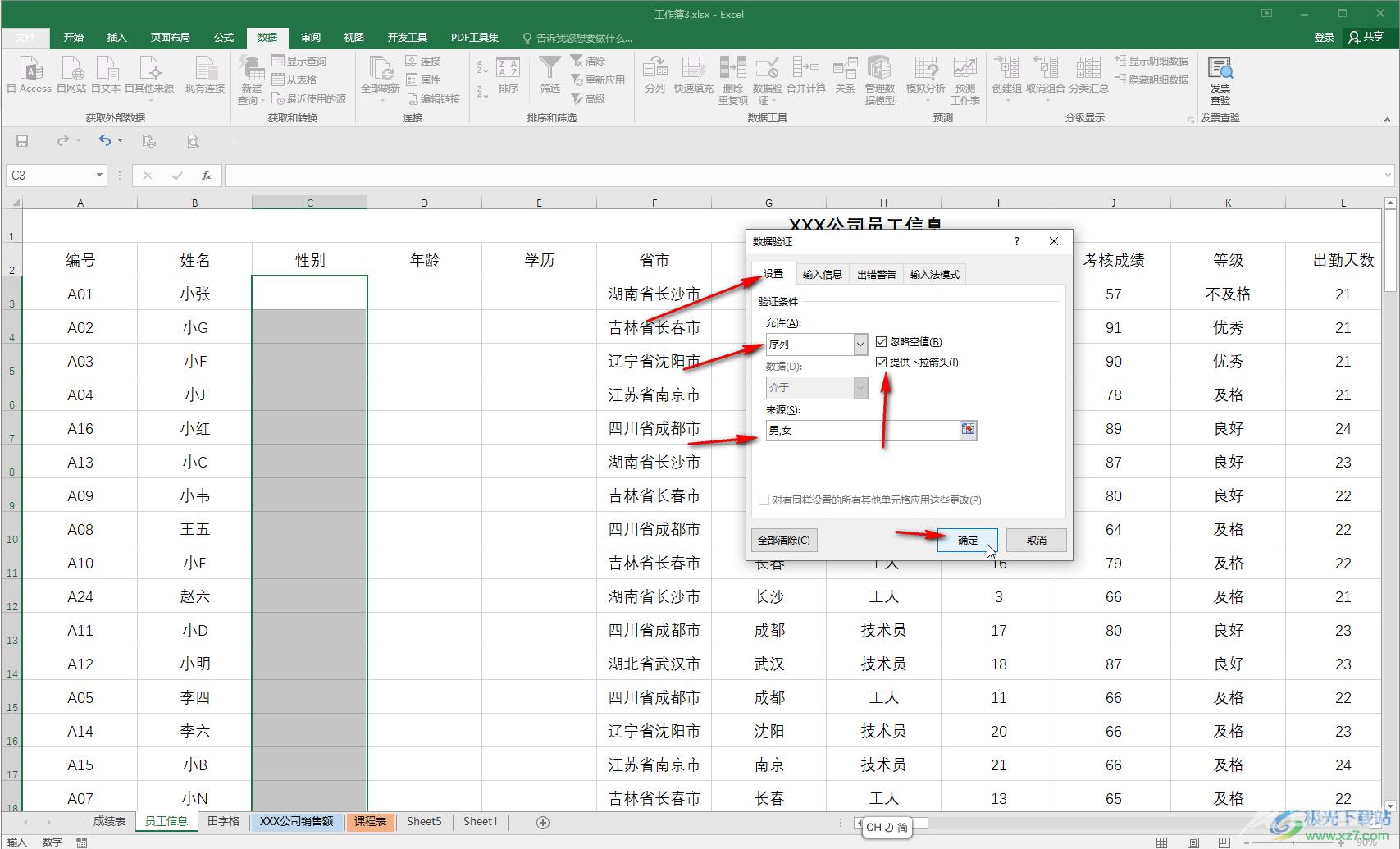Sort descending Z to A icon
Viewport: 1400px width, 849px height.
click(482, 91)
